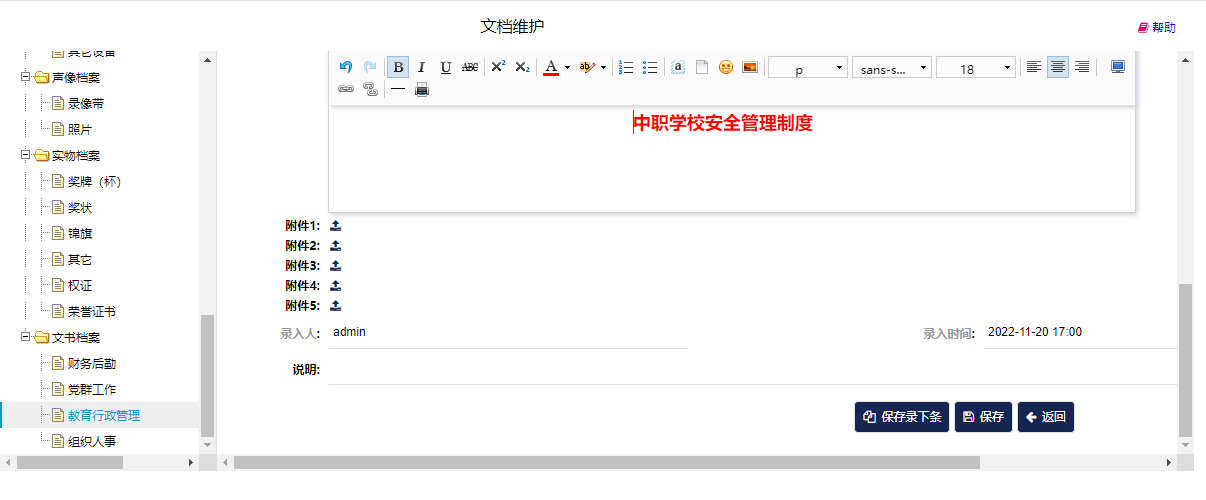Image resolution: width=1206 pixels, height=500 pixels.
Task: Click the blank page icon
Action: [x=702, y=67]
